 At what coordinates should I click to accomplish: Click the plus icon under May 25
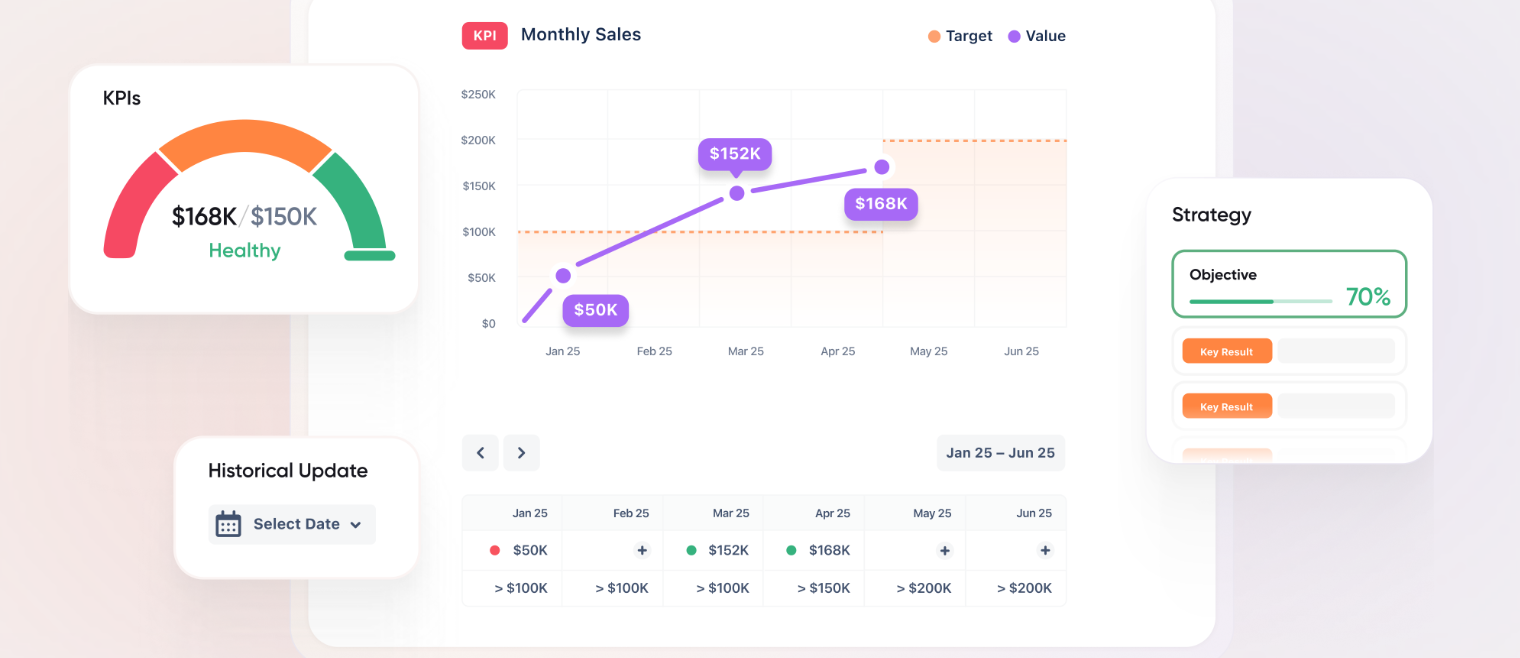click(x=944, y=550)
